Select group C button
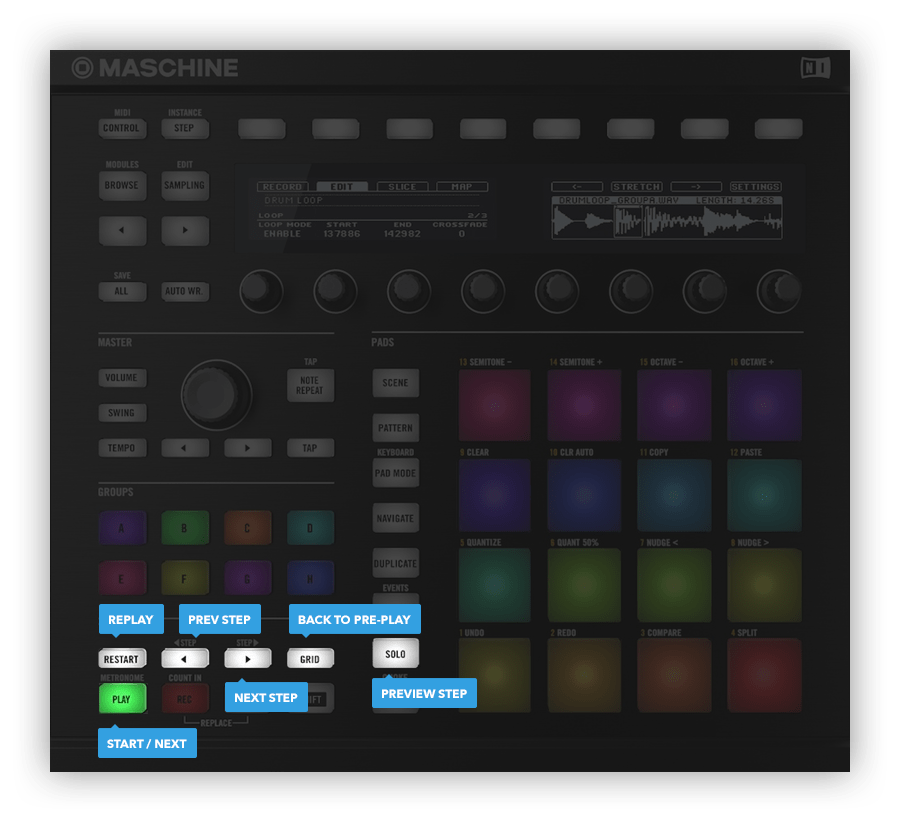 [247, 528]
